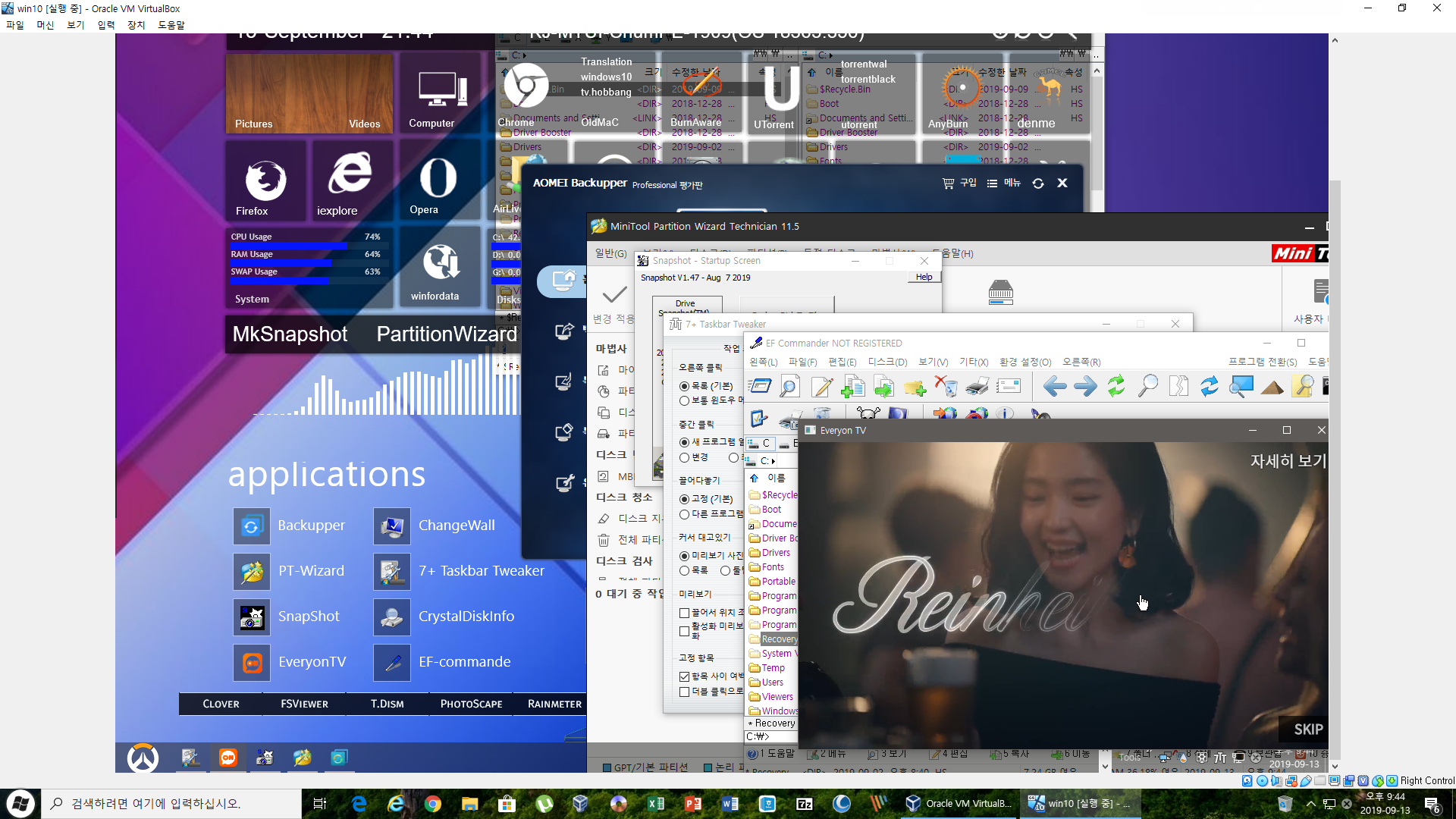This screenshot has height=819, width=1456.
Task: Open the Opera browser tile
Action: click(438, 180)
